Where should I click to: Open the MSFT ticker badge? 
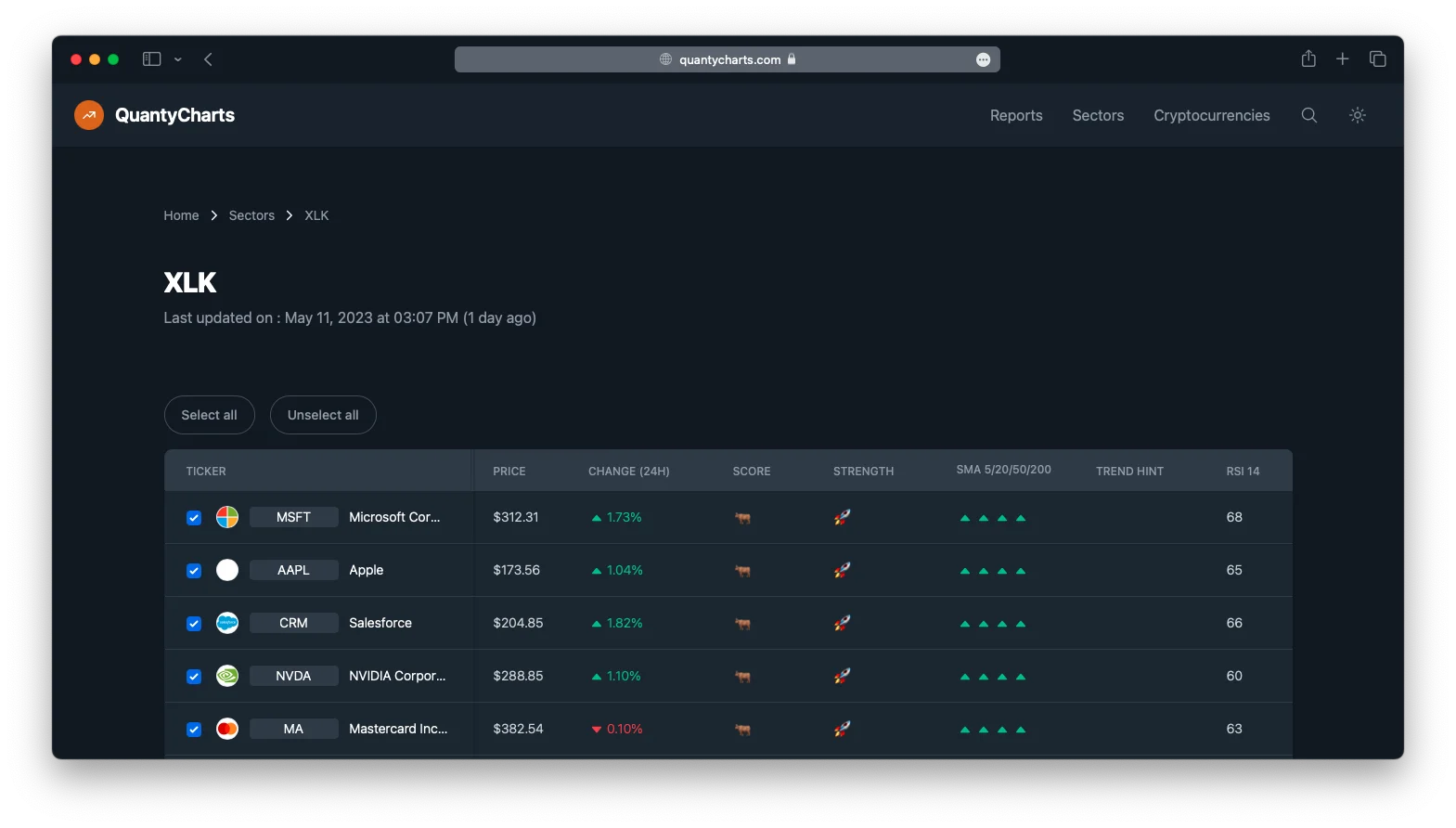coord(293,517)
